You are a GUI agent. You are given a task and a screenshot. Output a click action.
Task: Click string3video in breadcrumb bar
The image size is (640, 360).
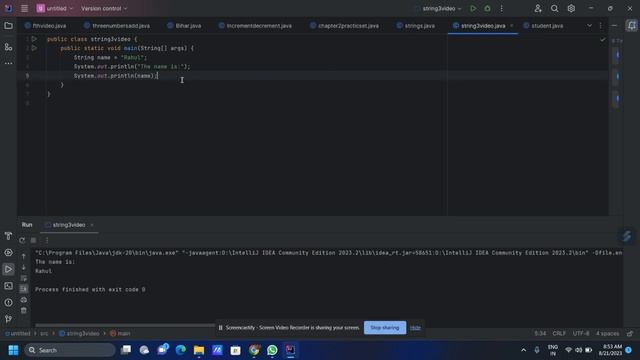pos(79,333)
